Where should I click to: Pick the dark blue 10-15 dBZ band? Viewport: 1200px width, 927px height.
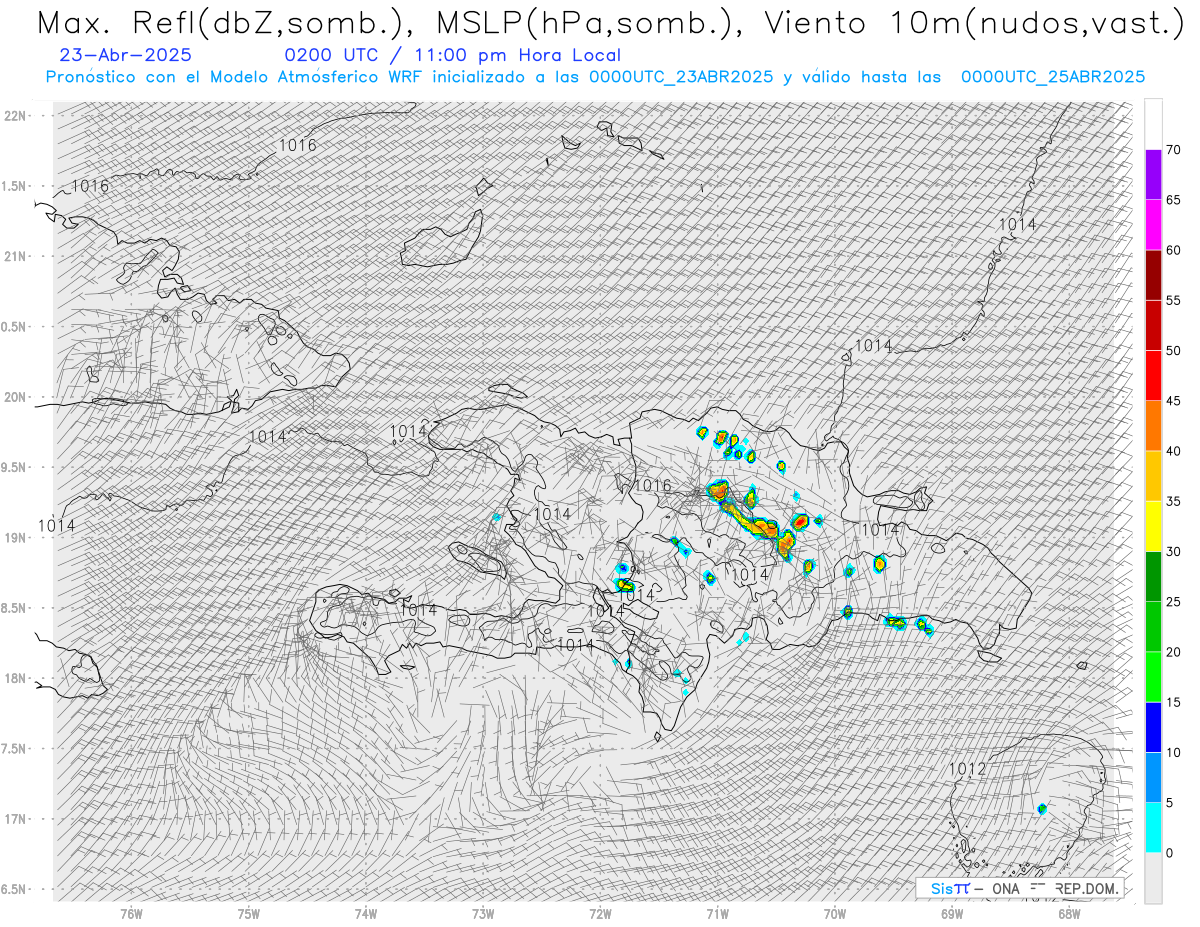pos(1153,727)
